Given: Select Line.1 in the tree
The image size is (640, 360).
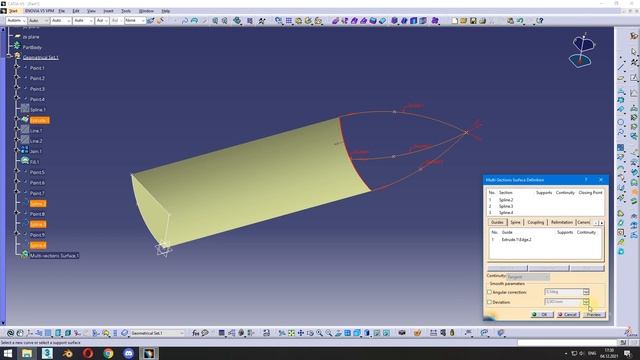Looking at the screenshot, I should click(x=36, y=131).
